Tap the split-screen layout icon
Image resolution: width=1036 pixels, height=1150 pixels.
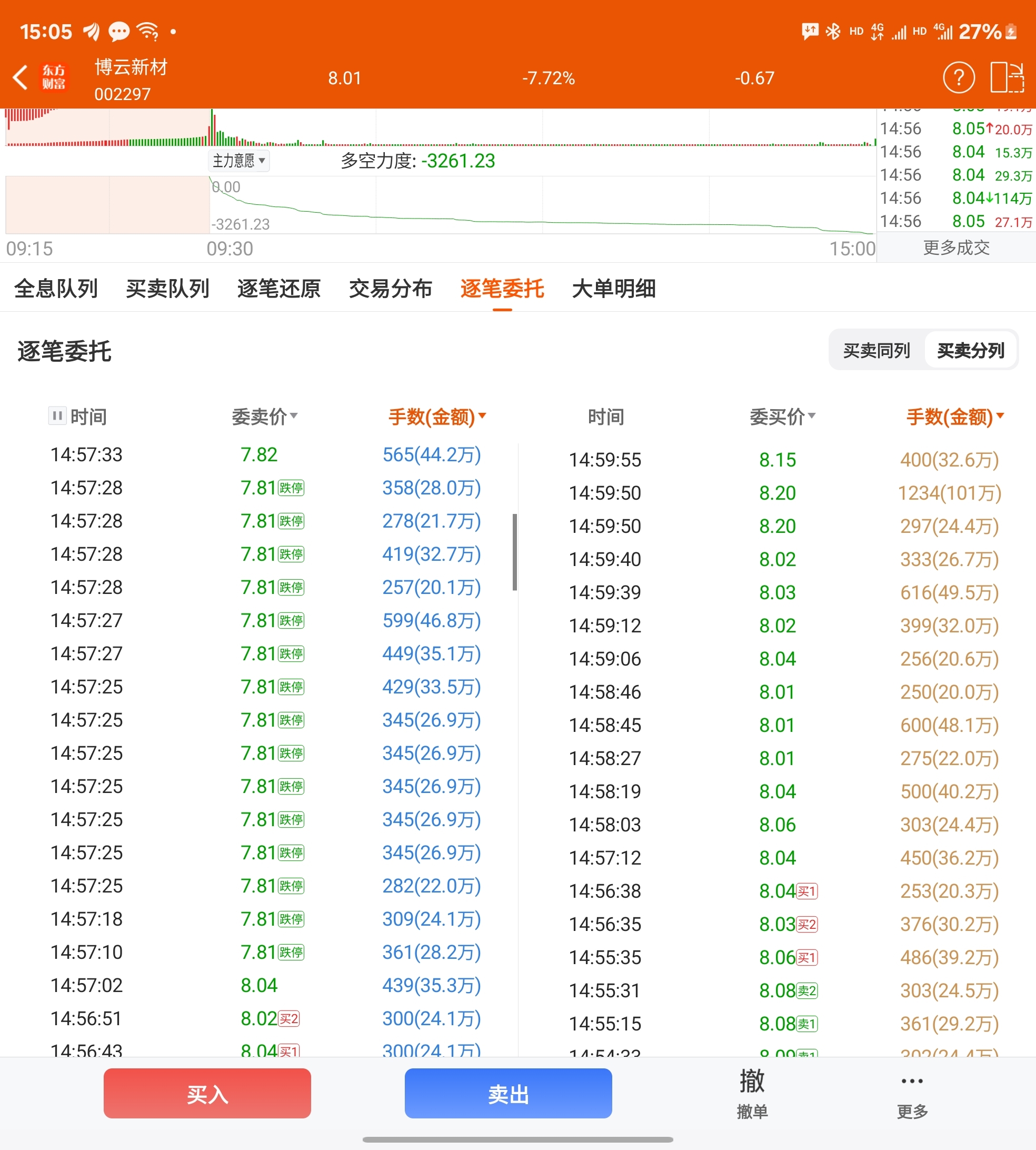click(1007, 77)
